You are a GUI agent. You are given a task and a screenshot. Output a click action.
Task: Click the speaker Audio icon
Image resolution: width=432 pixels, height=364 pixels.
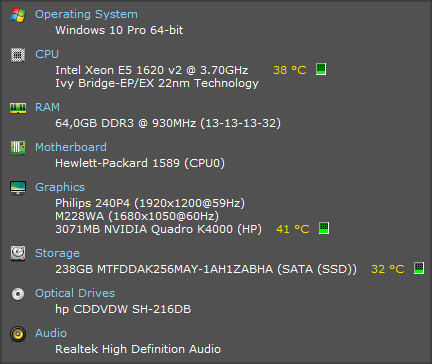(18, 334)
